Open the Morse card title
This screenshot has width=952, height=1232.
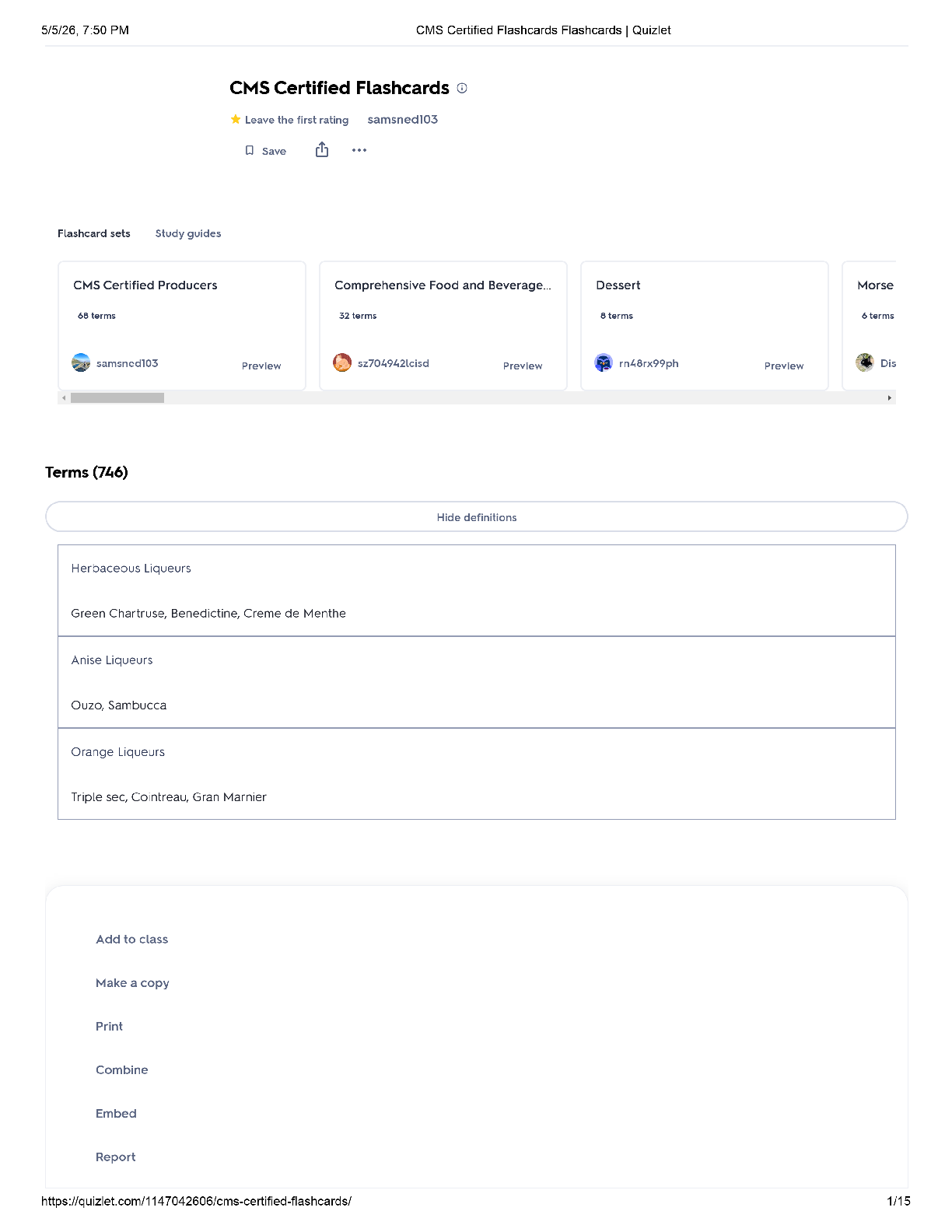click(x=876, y=285)
